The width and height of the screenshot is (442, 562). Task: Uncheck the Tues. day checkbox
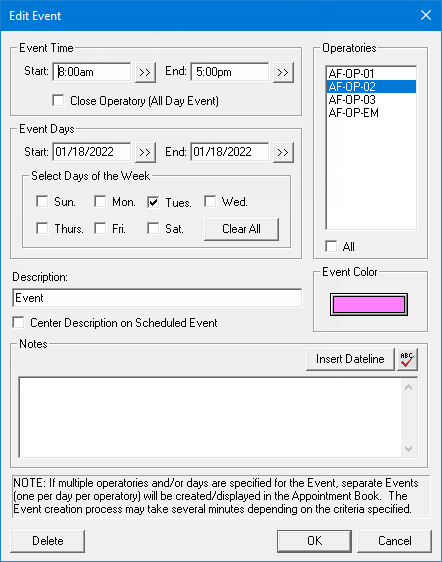(x=153, y=202)
